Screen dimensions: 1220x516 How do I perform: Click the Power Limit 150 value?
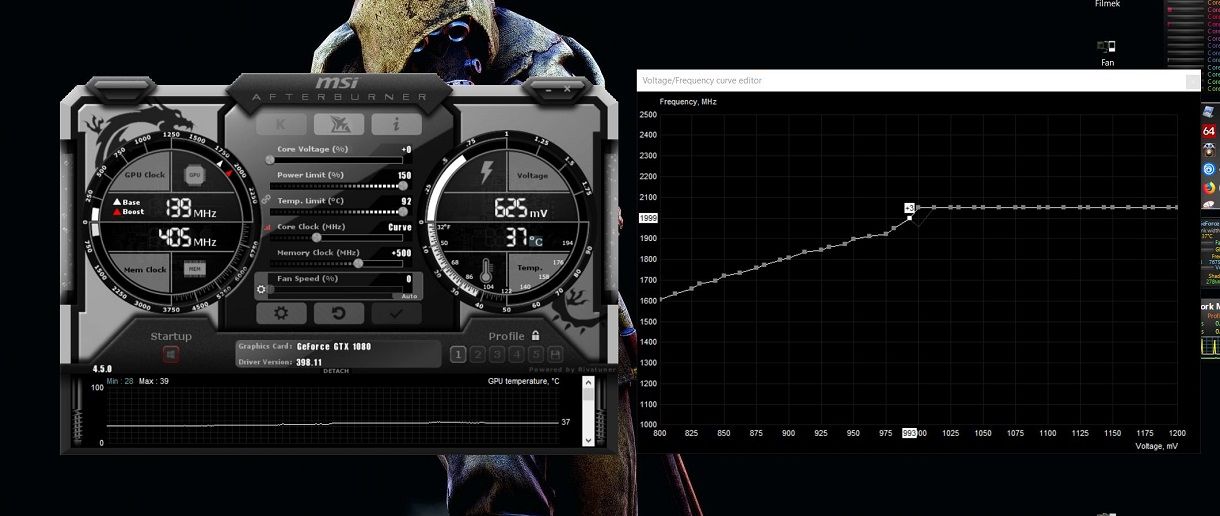point(405,175)
